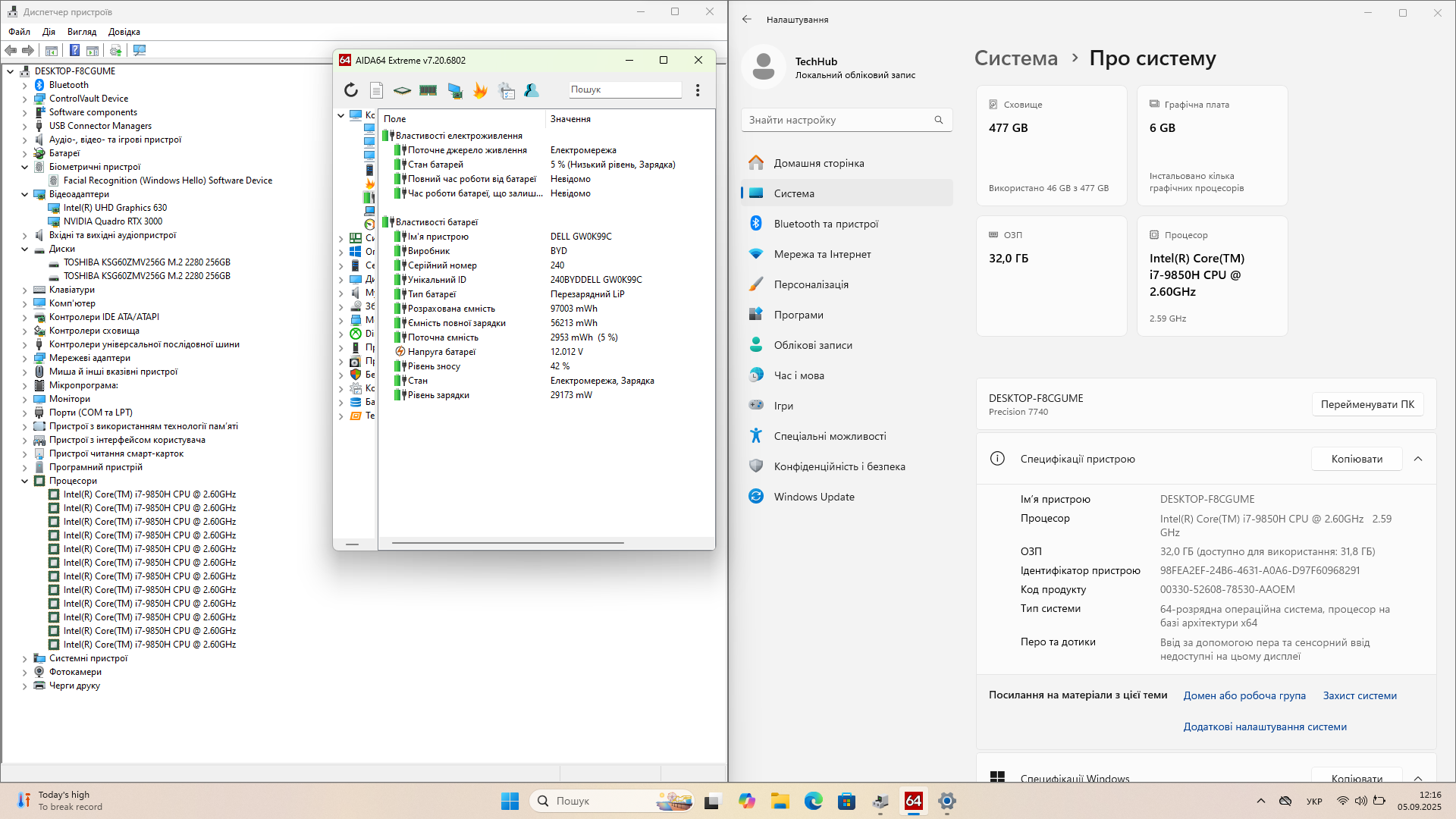Image resolution: width=1456 pixels, height=819 pixels.
Task: Expand the Monitors node in Device Manager
Action: coord(24,399)
